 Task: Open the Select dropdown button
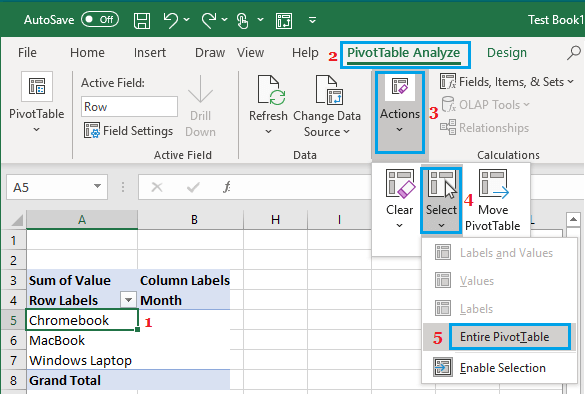point(441,201)
